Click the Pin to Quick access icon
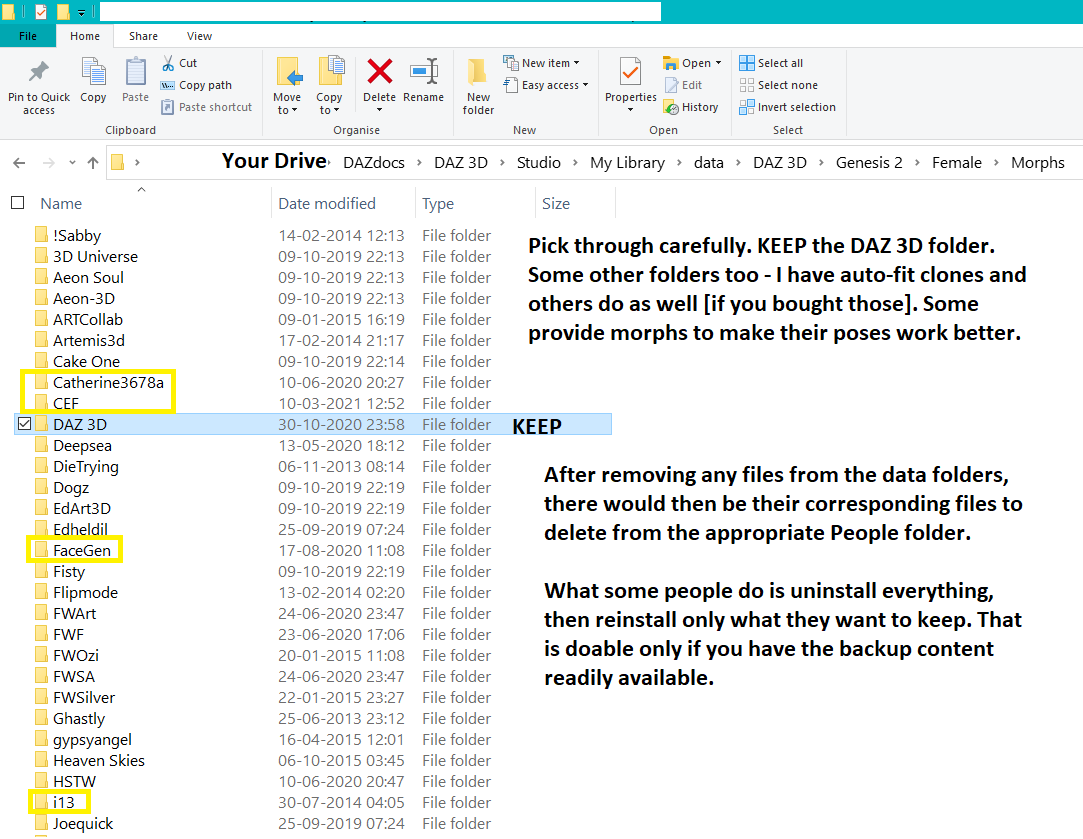 coord(39,72)
